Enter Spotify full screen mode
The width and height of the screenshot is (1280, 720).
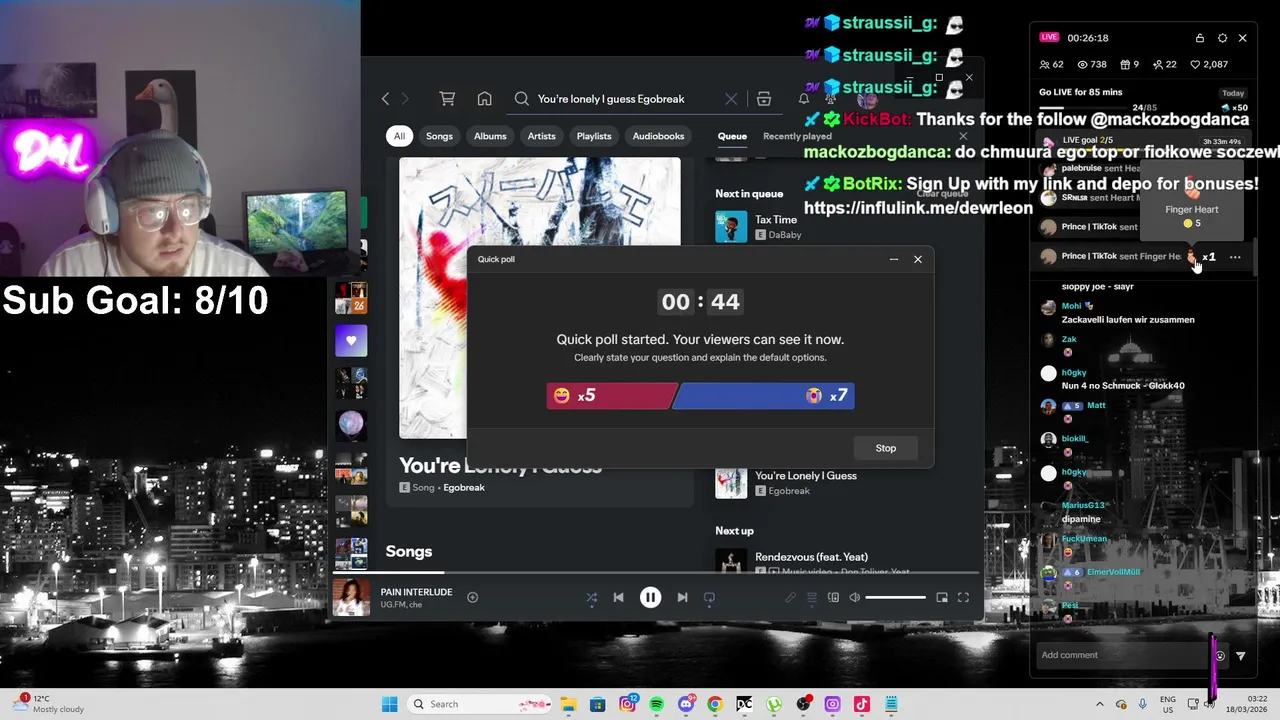[x=963, y=598]
